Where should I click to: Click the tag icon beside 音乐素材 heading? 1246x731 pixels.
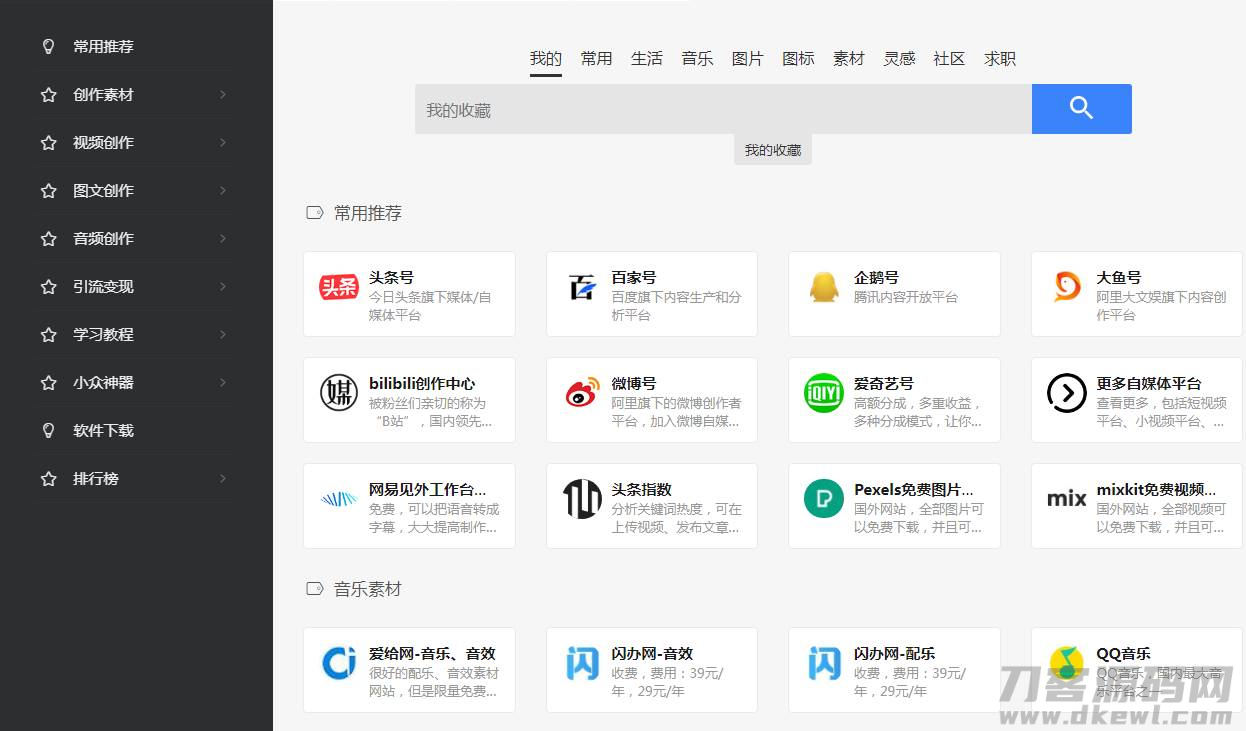[x=314, y=588]
